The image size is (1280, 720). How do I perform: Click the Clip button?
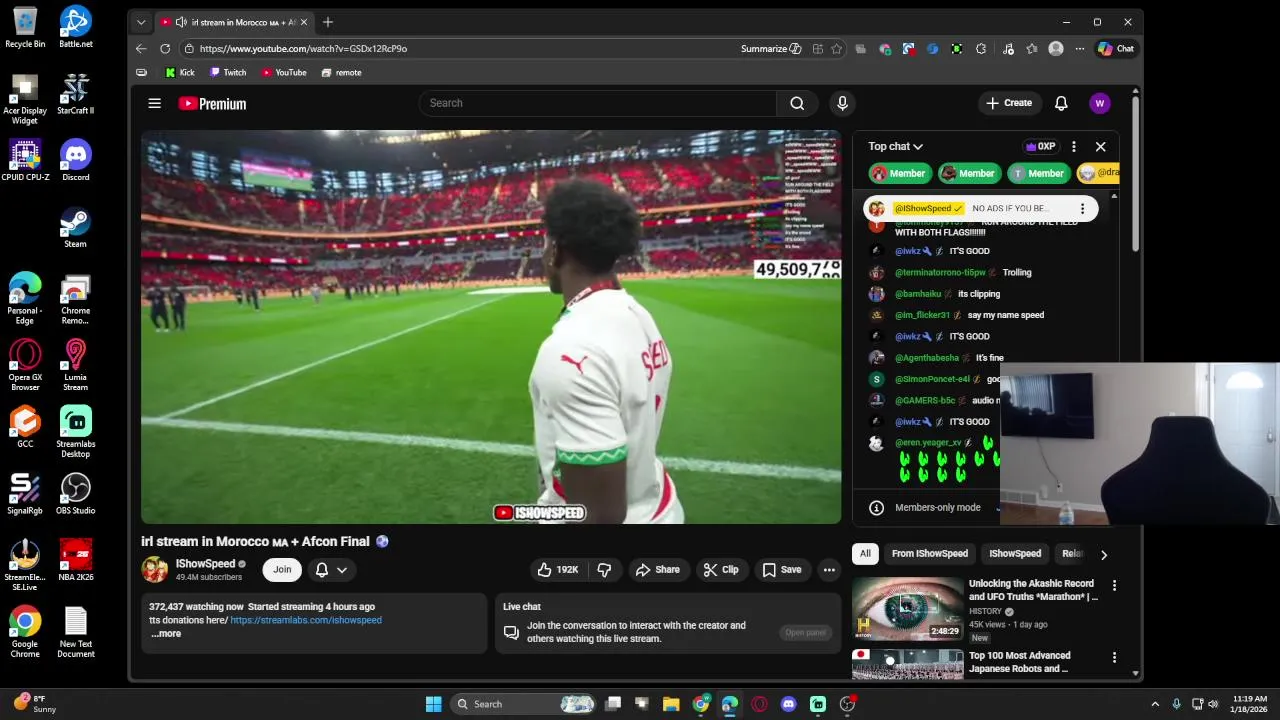pyautogui.click(x=721, y=570)
